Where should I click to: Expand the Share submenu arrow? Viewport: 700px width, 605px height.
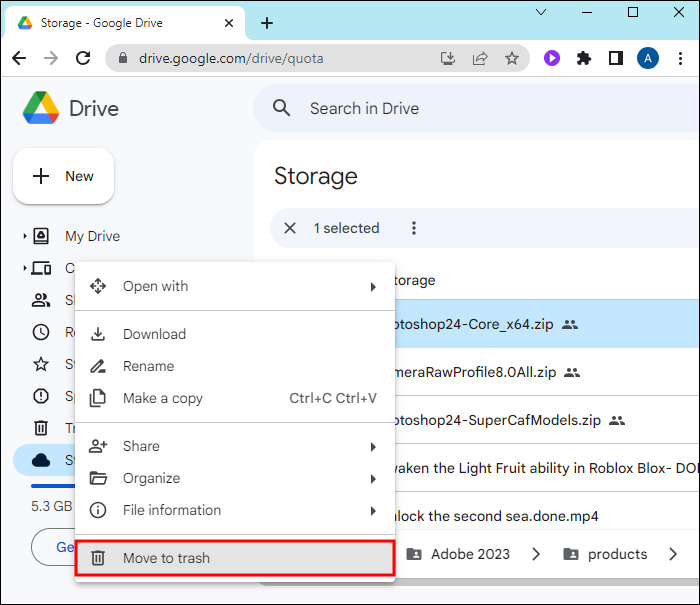(373, 447)
